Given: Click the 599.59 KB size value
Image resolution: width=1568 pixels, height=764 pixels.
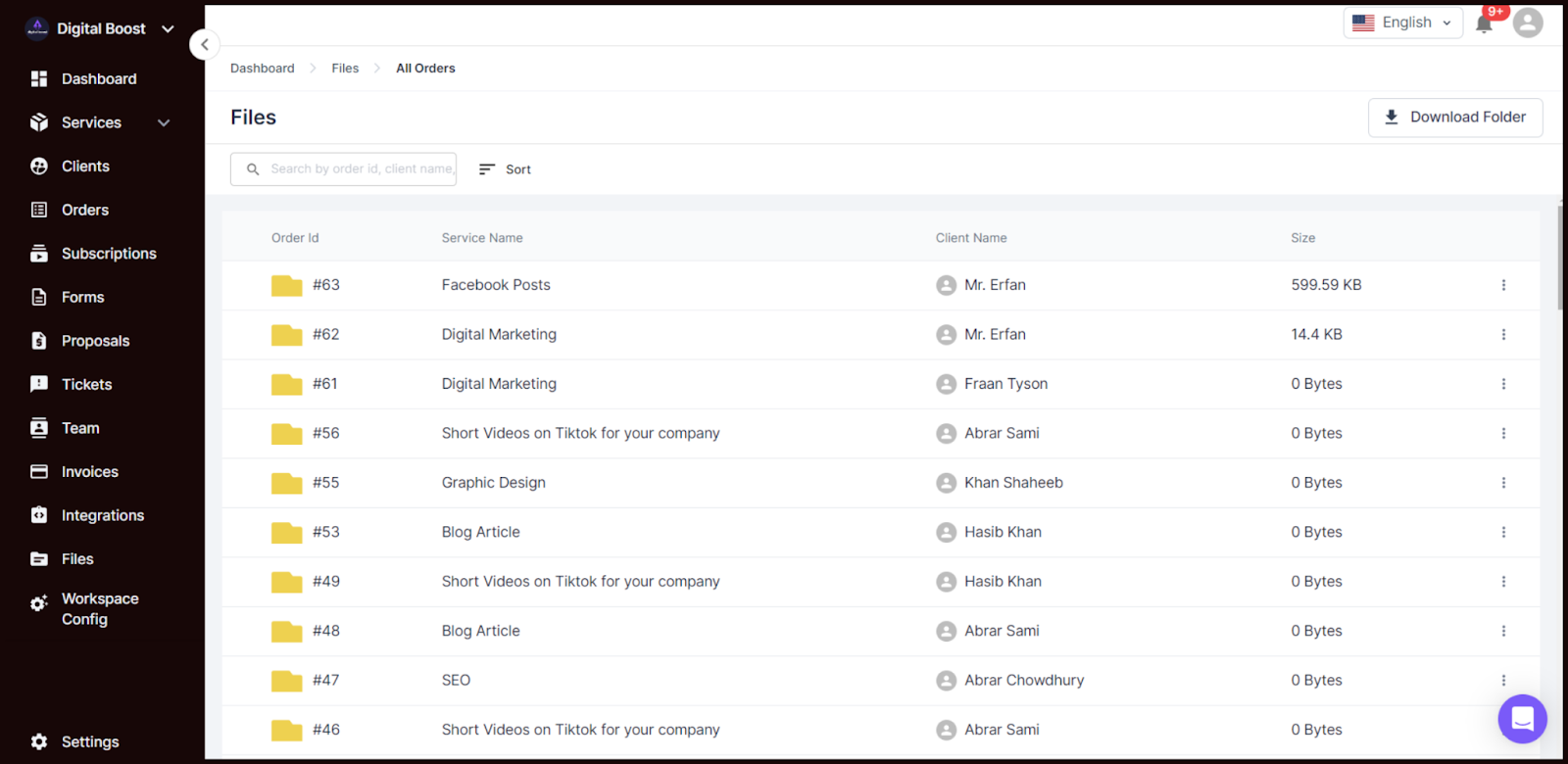Looking at the screenshot, I should (1326, 285).
